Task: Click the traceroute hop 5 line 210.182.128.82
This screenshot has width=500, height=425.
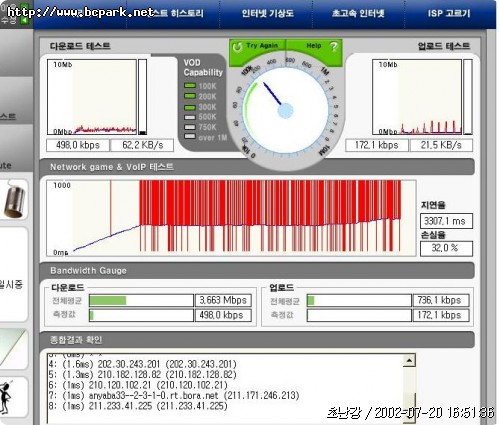Action: pos(143,375)
